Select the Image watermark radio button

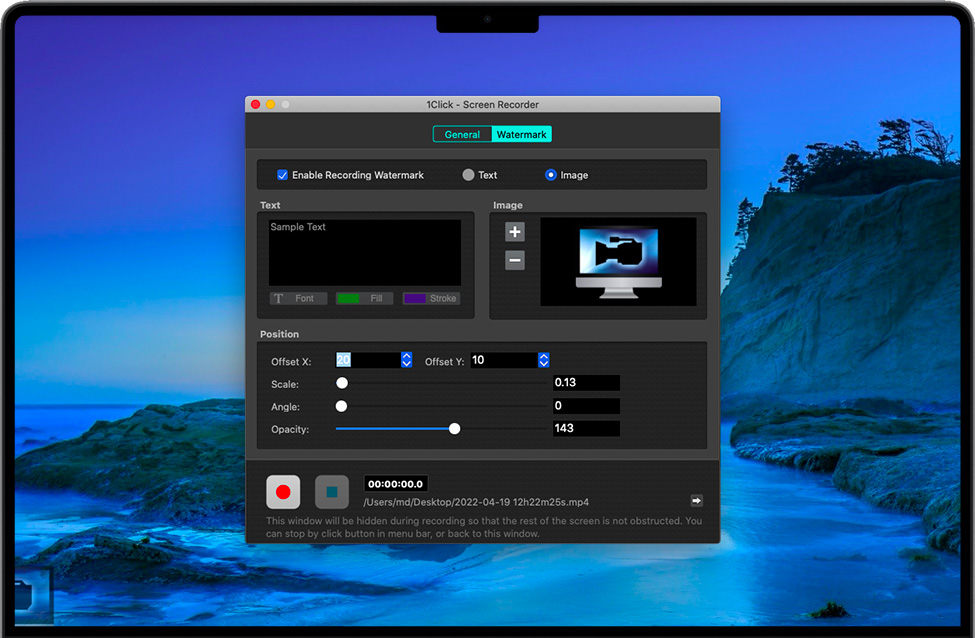[551, 175]
